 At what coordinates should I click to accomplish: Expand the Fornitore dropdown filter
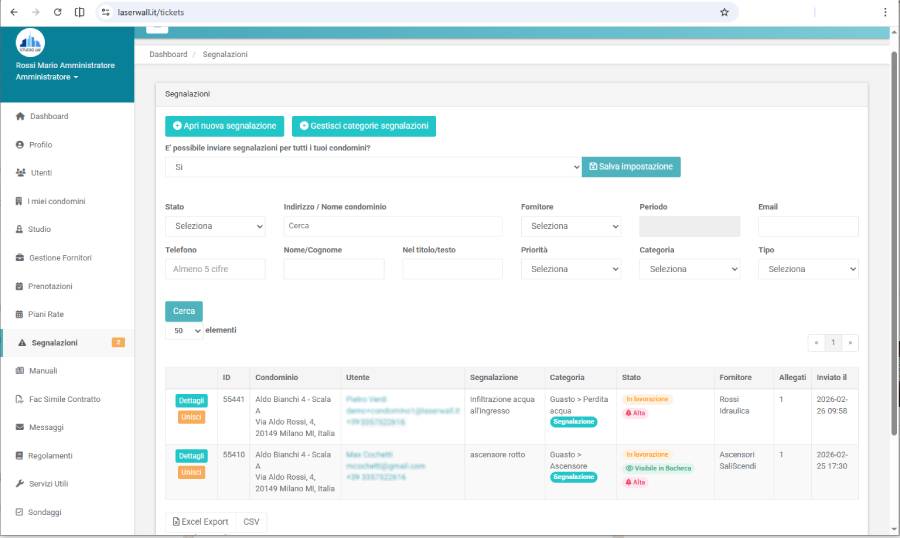(x=571, y=226)
